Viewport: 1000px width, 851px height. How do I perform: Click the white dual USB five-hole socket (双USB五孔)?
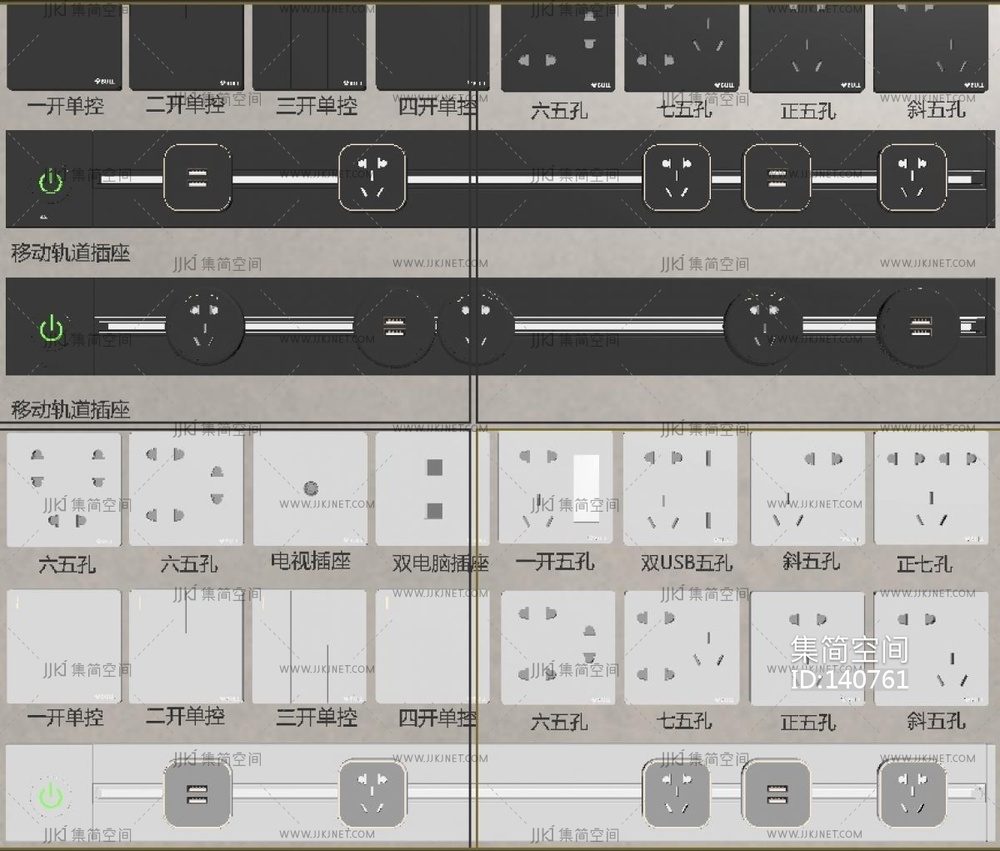tap(681, 489)
